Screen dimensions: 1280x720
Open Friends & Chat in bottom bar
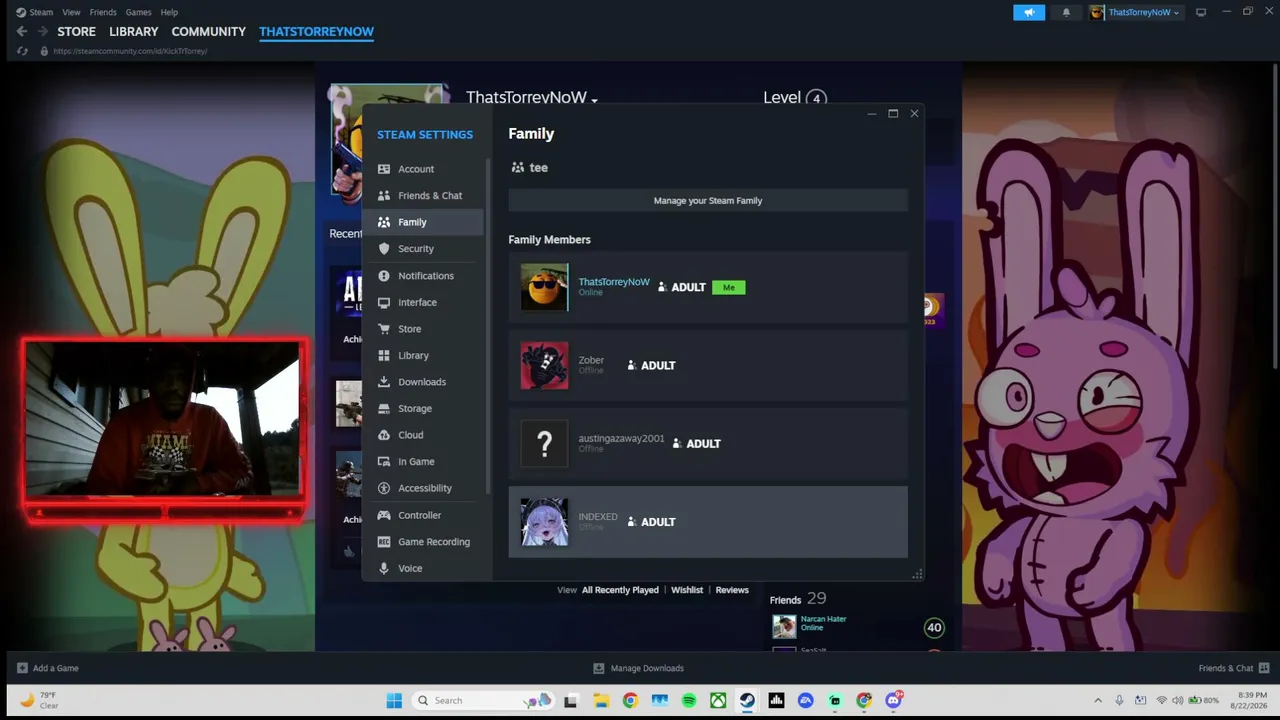click(x=1234, y=668)
